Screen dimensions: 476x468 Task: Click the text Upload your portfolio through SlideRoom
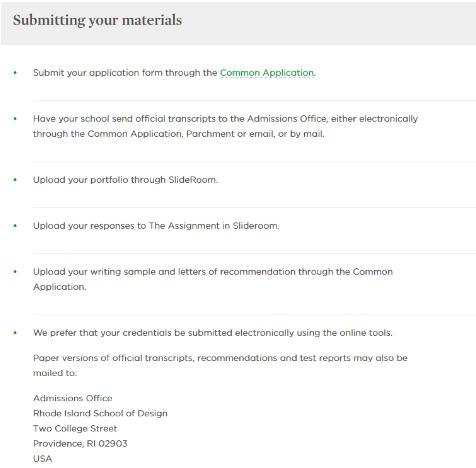click(125, 180)
